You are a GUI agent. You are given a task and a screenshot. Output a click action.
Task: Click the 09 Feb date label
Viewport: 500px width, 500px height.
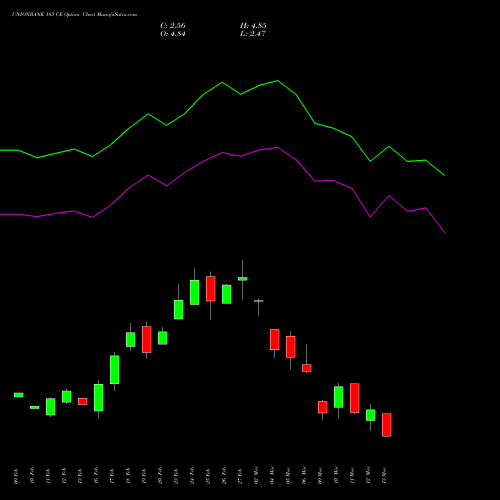(x=16, y=476)
